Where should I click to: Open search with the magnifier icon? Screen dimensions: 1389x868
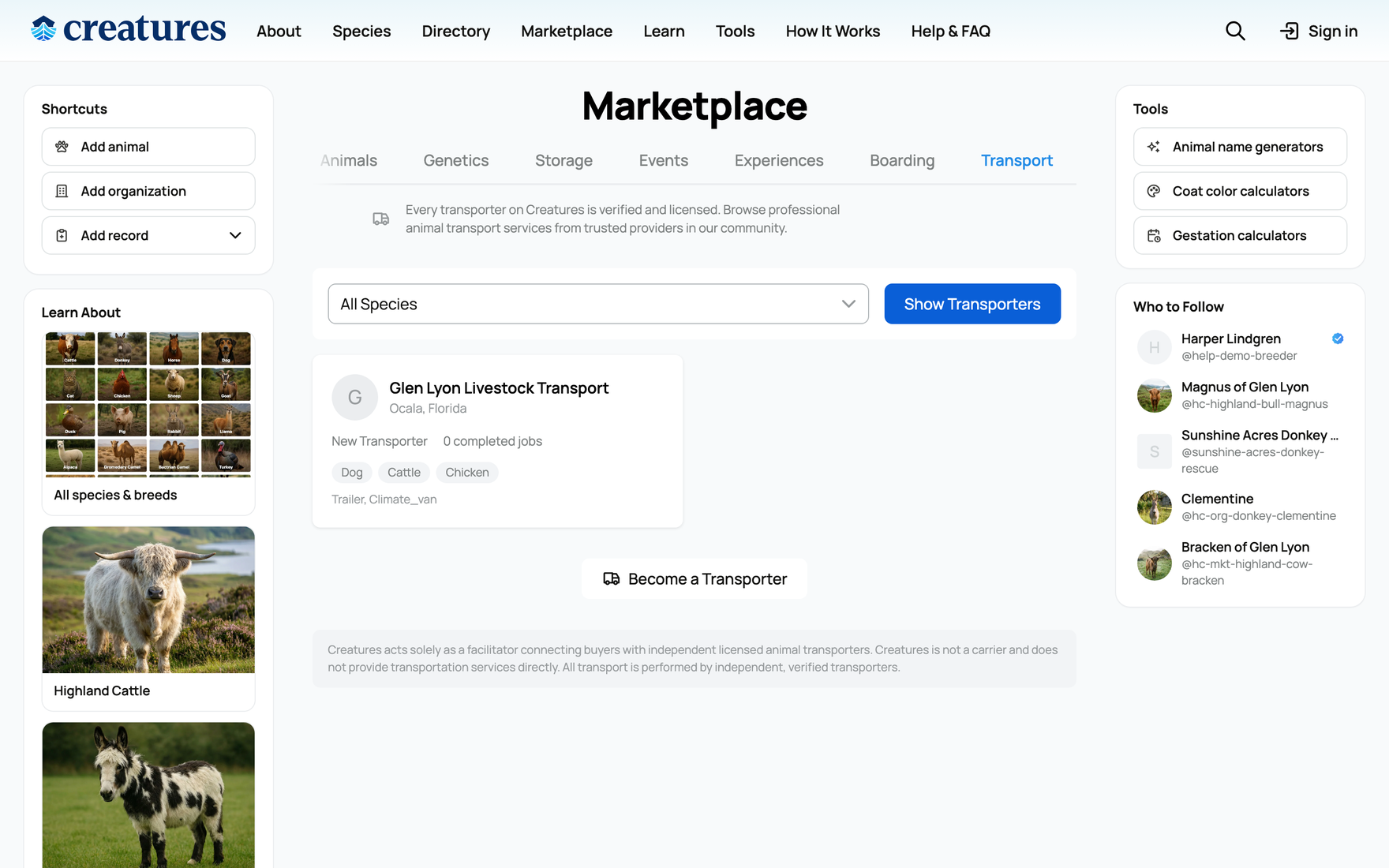point(1235,31)
